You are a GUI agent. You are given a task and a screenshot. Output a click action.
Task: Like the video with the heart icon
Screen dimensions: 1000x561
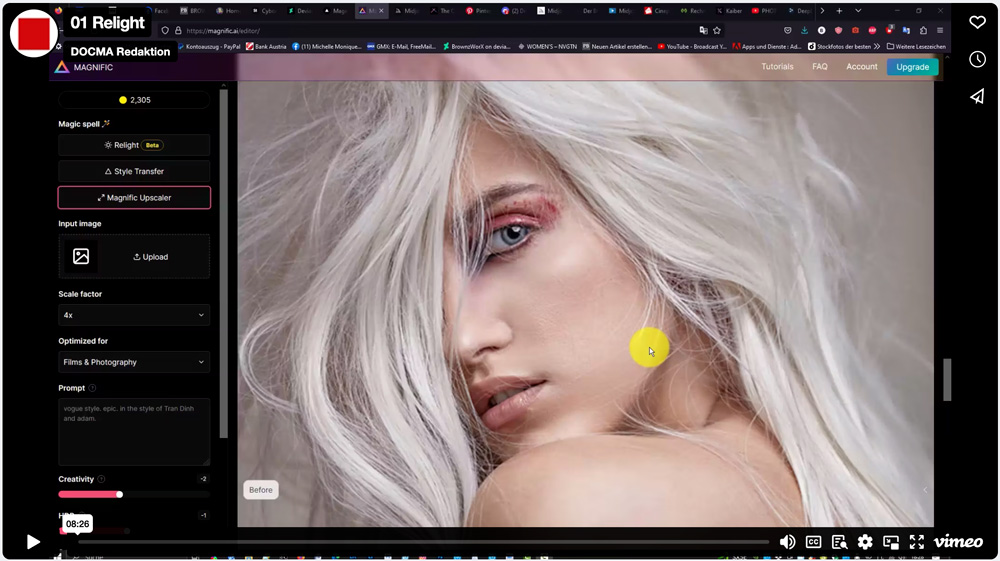point(977,22)
